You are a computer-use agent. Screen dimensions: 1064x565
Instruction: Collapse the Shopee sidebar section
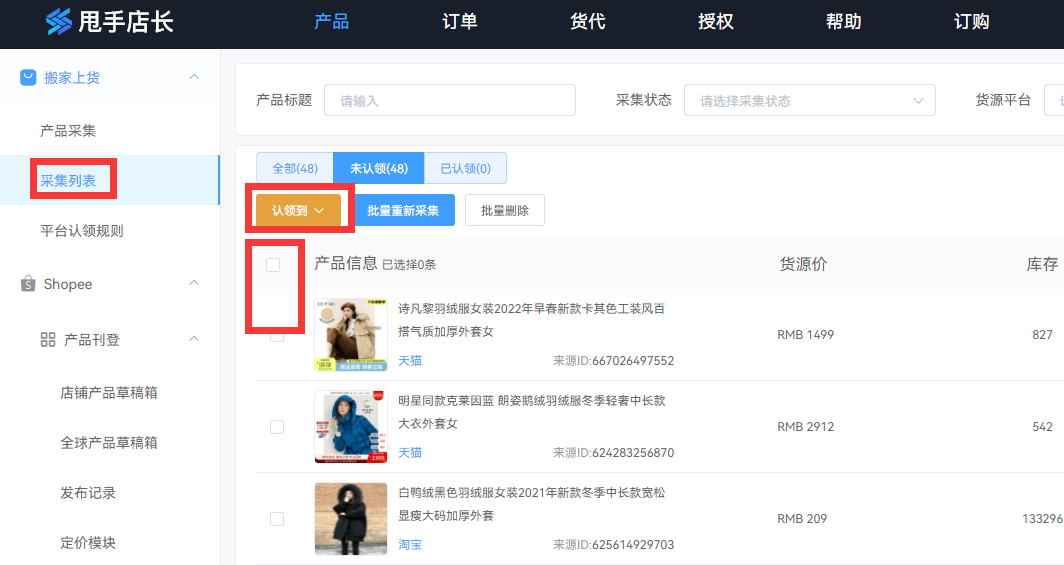194,284
